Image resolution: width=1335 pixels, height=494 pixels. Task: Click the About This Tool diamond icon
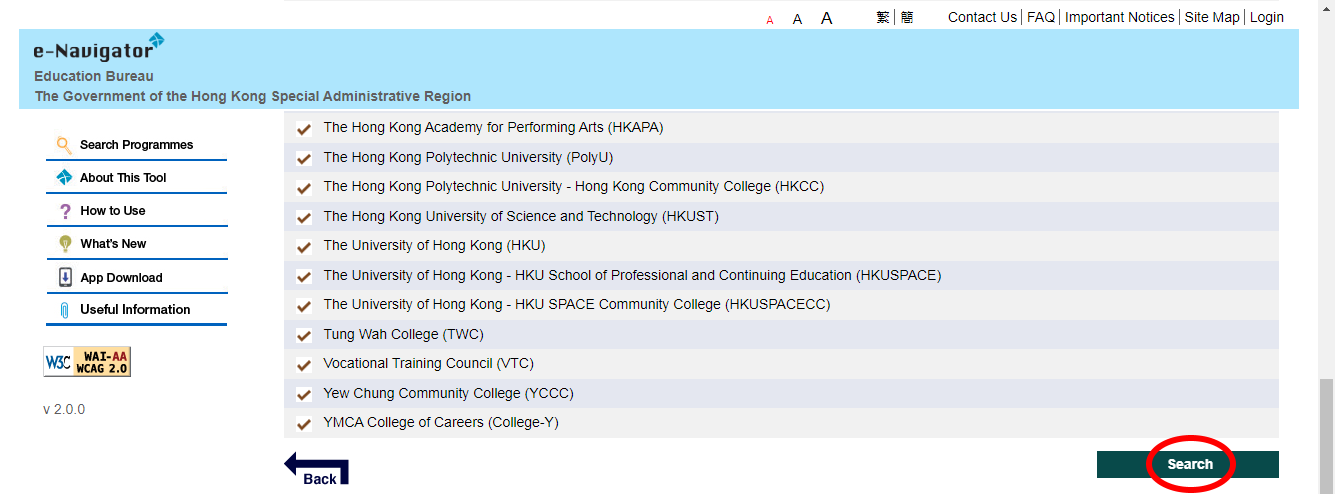coord(64,178)
